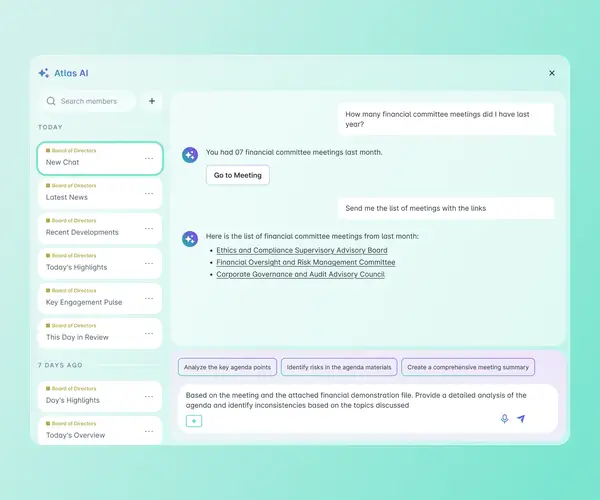The image size is (600, 500).
Task: Choose Create a comprehensive meeting summary
Action: 468,367
